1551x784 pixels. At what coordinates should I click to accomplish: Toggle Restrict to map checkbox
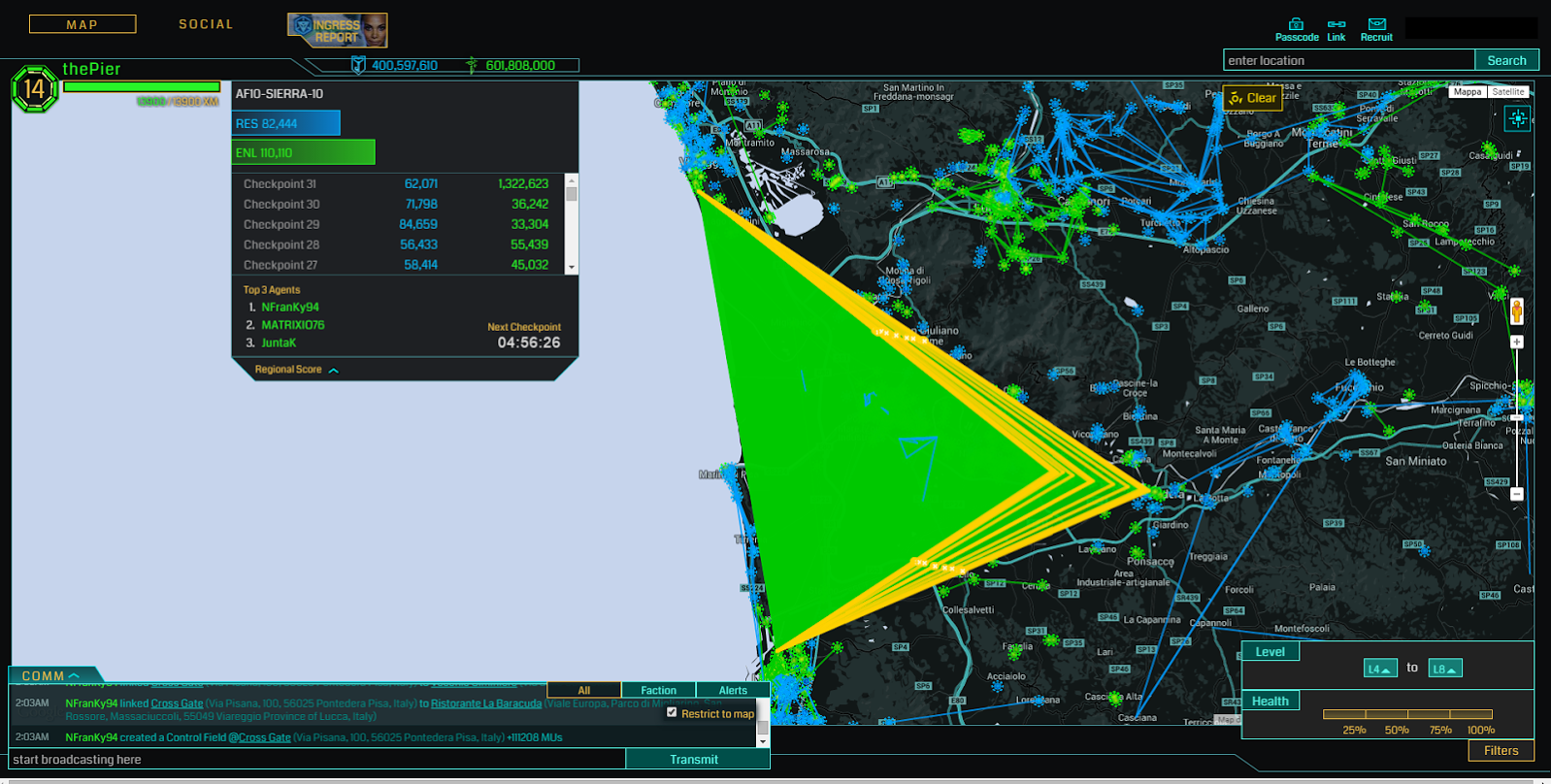click(x=672, y=712)
